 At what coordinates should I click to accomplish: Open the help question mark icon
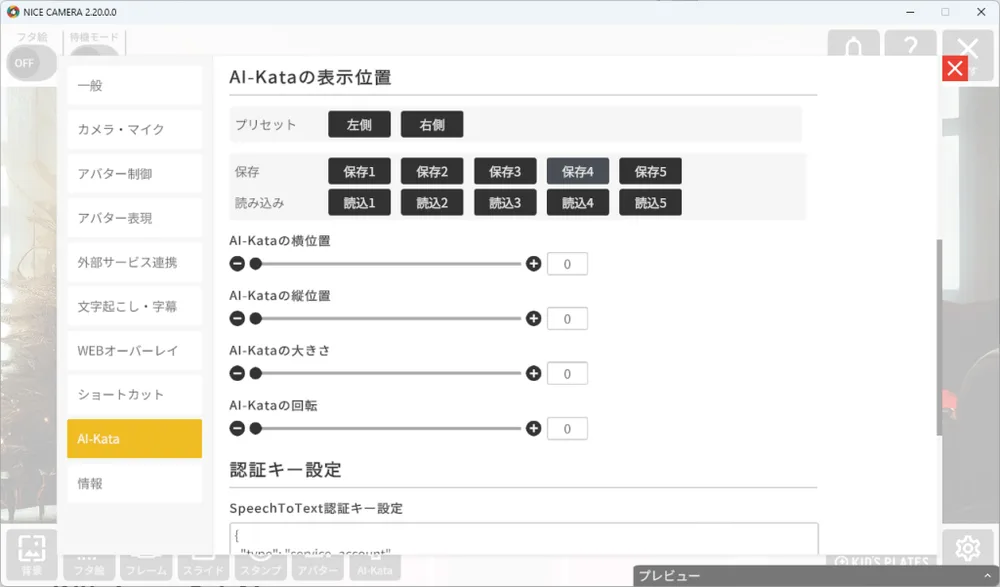pyautogui.click(x=910, y=45)
